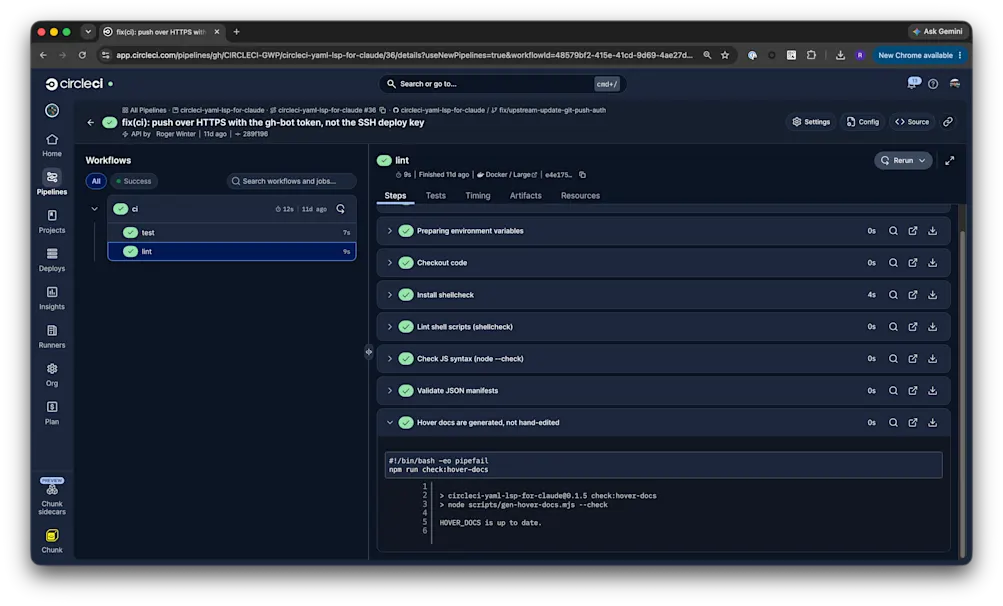The width and height of the screenshot is (1003, 606).
Task: Expand Lint shell scripts (shellcheck) step
Action: pos(390,327)
